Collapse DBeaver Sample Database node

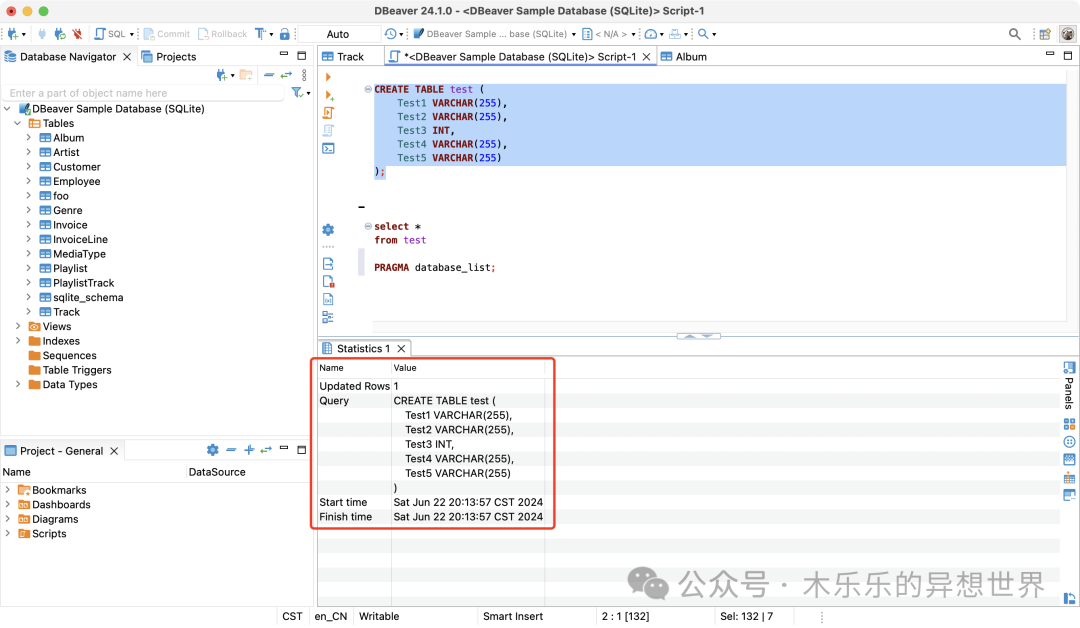coord(7,109)
